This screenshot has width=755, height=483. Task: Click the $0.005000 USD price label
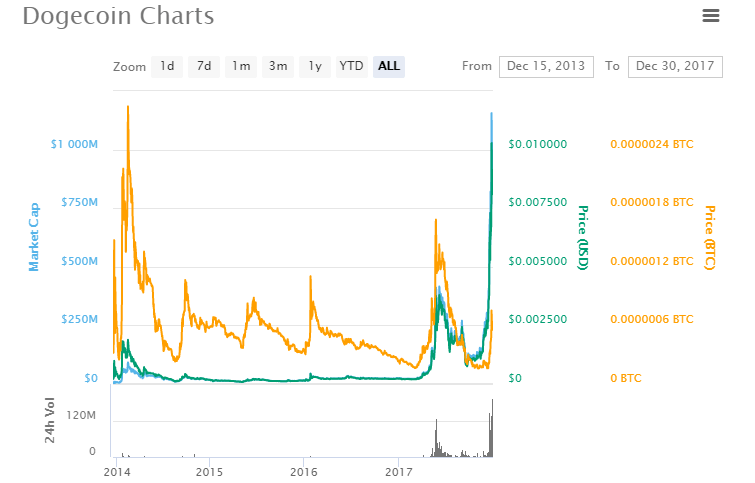(x=538, y=261)
